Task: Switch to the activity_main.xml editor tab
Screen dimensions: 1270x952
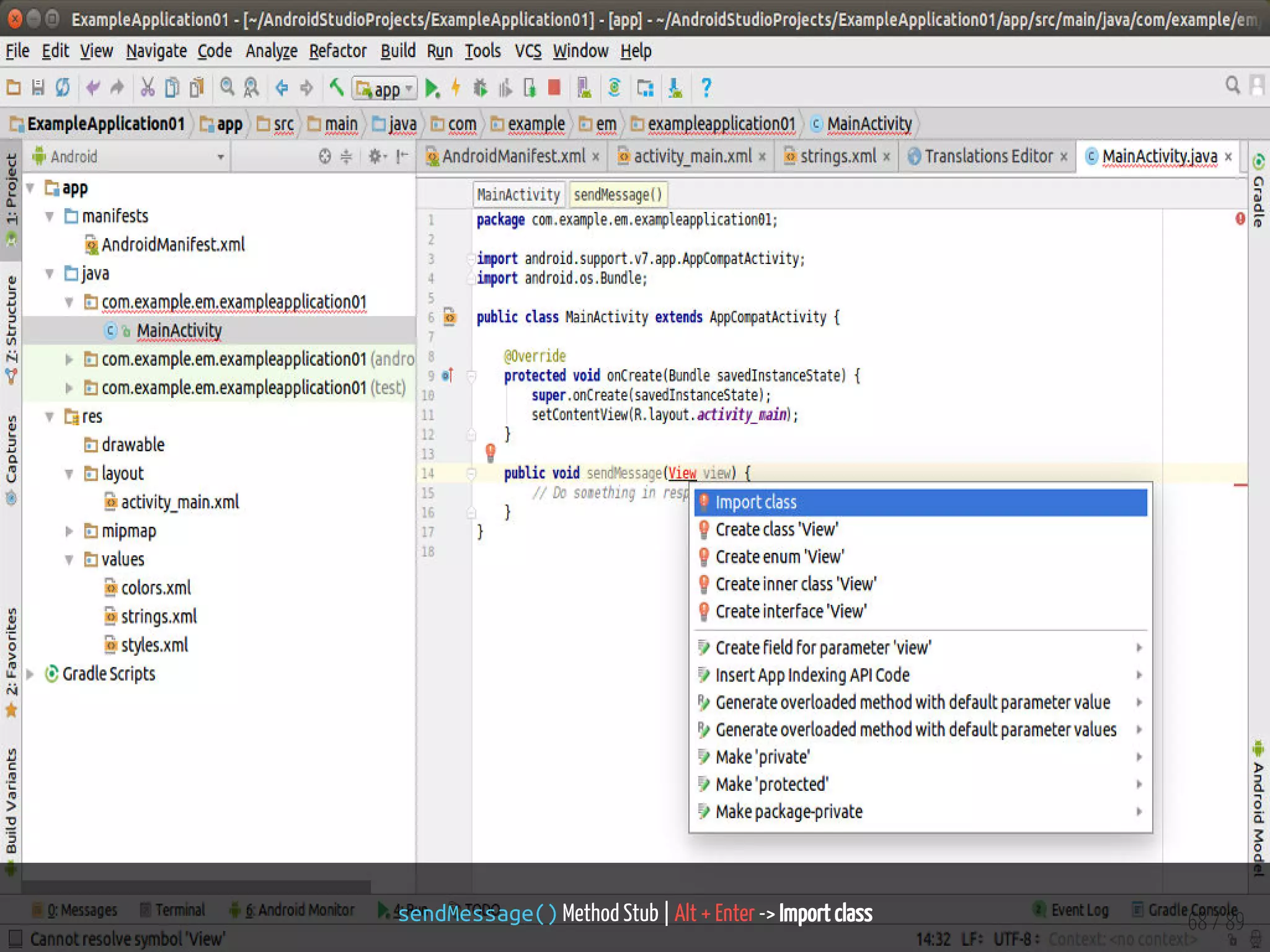Action: pyautogui.click(x=692, y=156)
